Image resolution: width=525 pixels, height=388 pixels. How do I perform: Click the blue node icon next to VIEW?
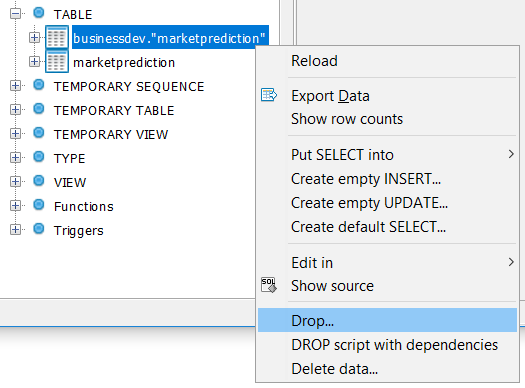coord(39,181)
